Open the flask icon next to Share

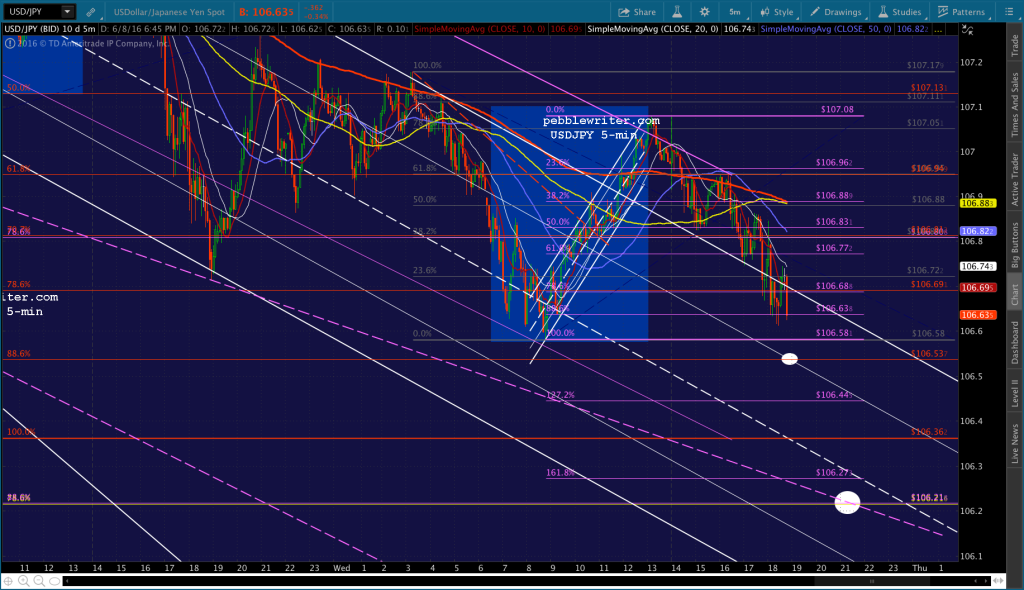[677, 12]
